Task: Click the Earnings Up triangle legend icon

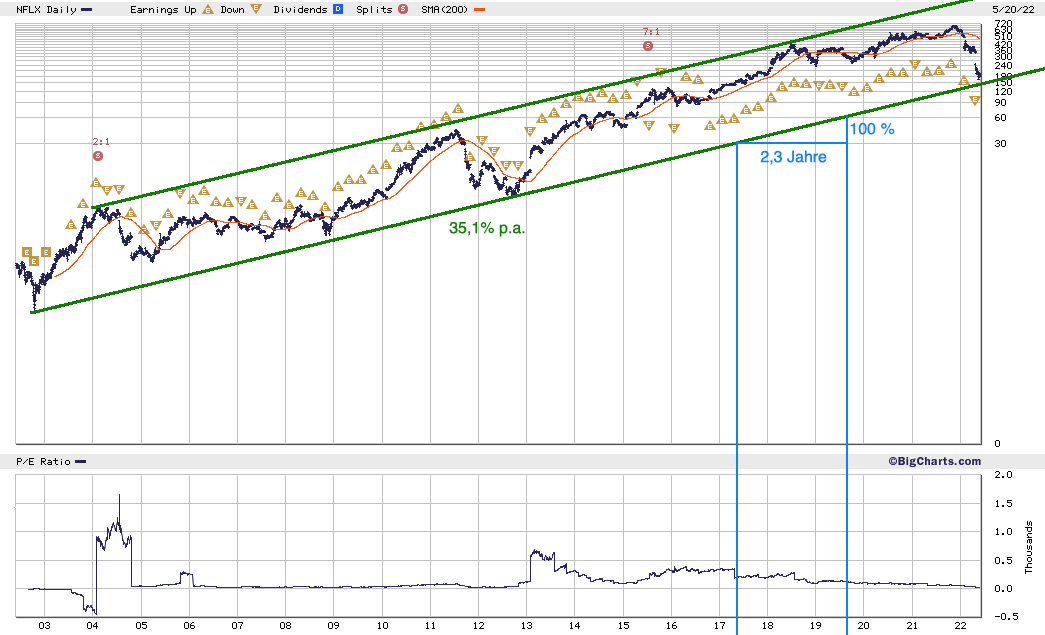Action: click(208, 9)
